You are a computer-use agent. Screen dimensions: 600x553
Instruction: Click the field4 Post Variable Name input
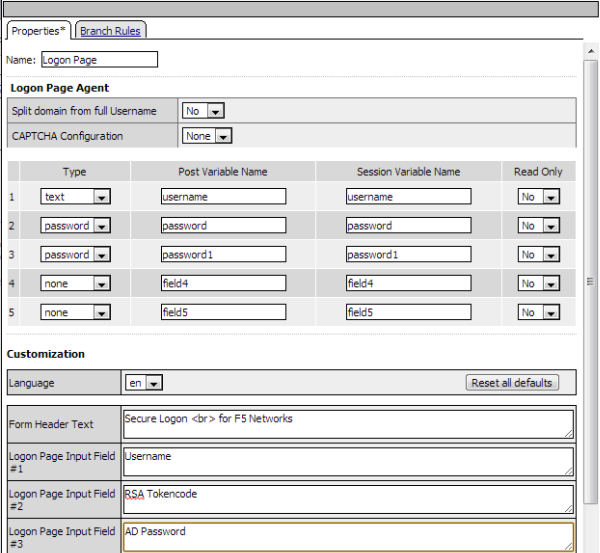point(223,284)
